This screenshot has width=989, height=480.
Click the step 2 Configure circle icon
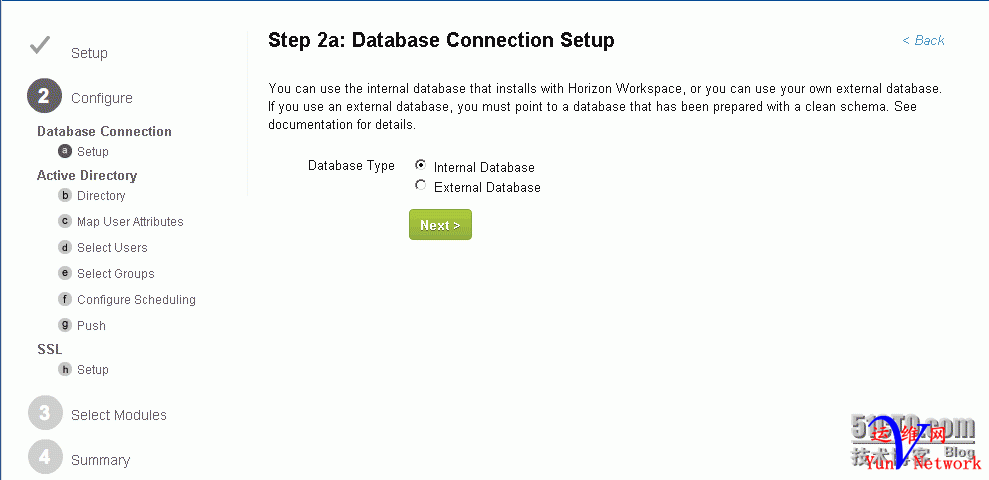coord(44,96)
